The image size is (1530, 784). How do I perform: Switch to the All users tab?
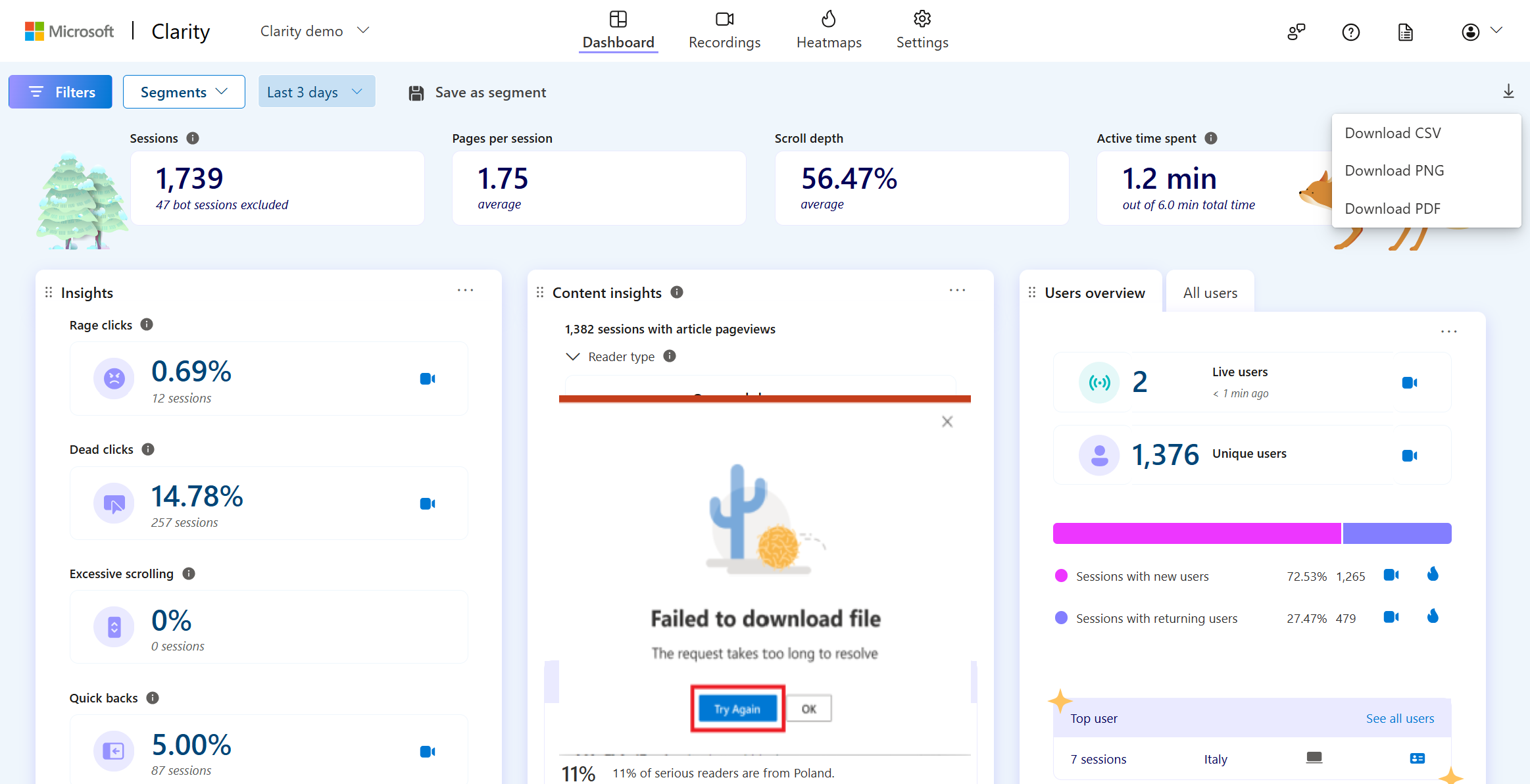point(1210,292)
